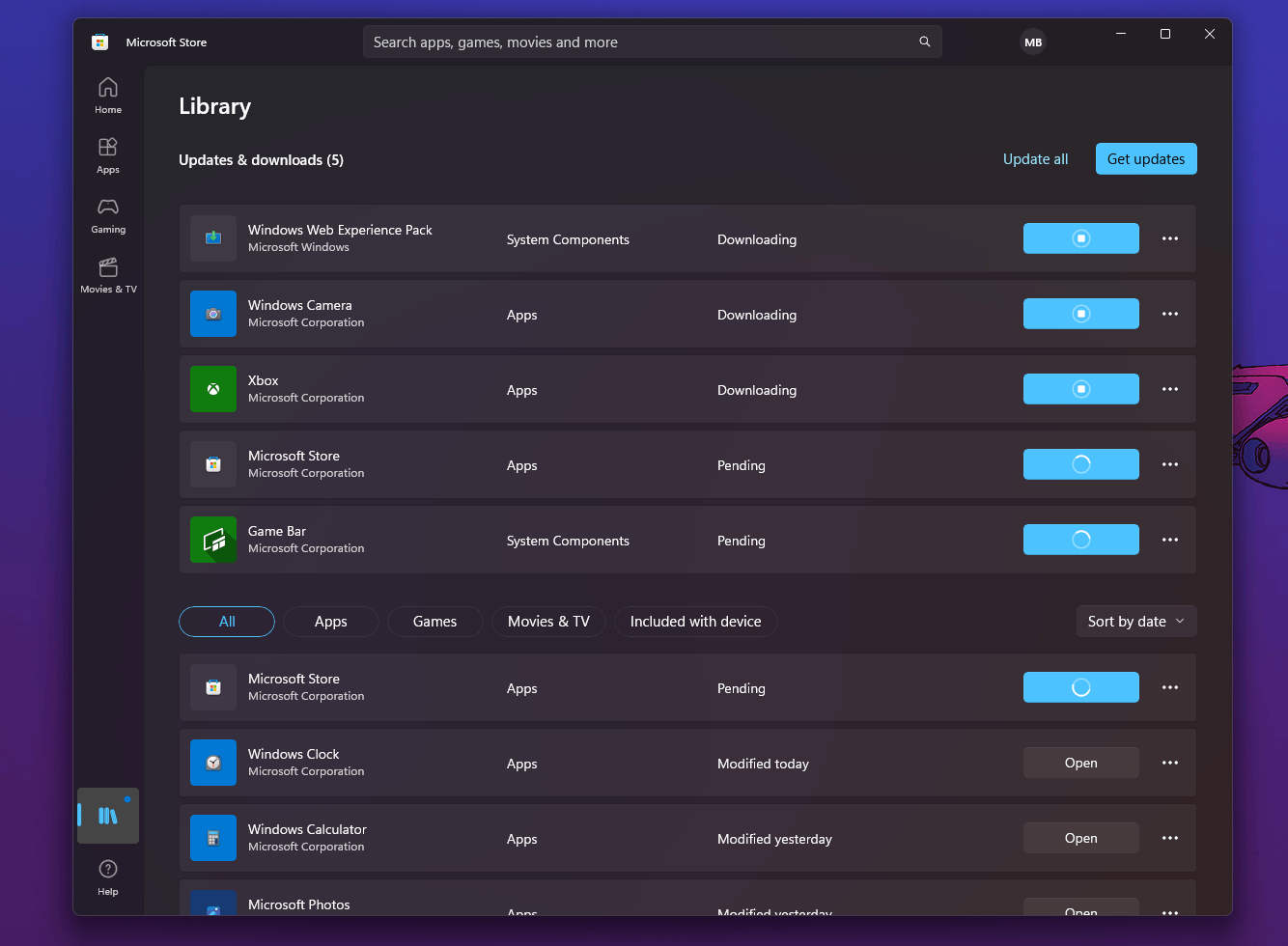
Task: Focus the search apps, games, movies field
Action: (652, 42)
